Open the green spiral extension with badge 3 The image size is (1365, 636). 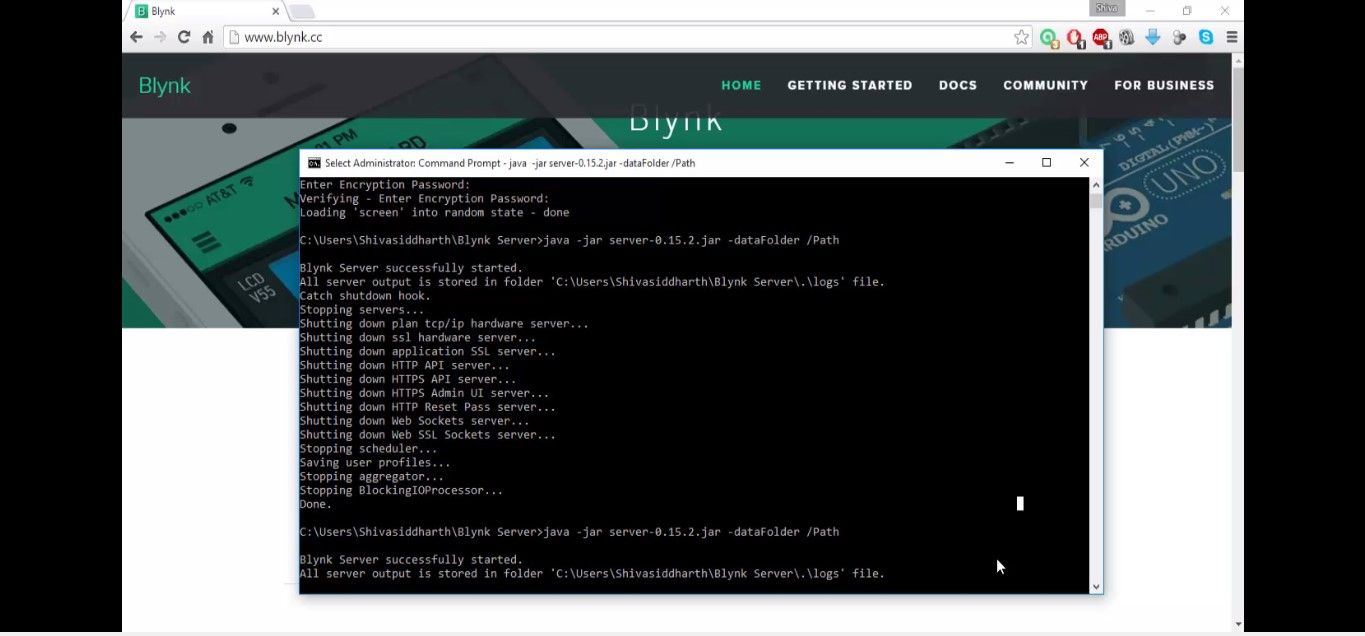[x=1048, y=37]
